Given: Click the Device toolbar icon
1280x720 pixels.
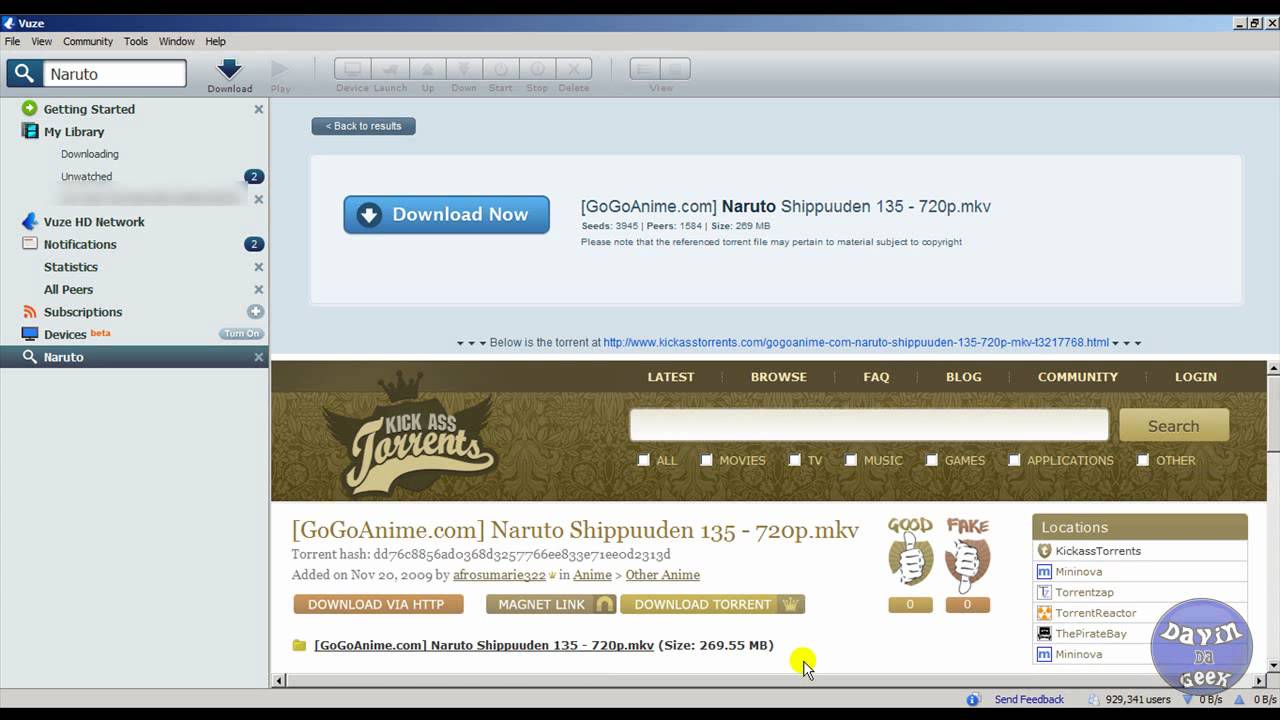Looking at the screenshot, I should tap(352, 69).
